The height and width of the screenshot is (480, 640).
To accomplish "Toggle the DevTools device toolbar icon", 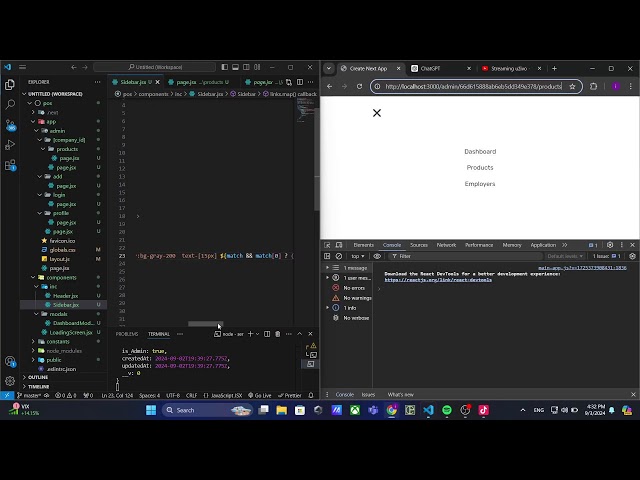I will tap(339, 245).
